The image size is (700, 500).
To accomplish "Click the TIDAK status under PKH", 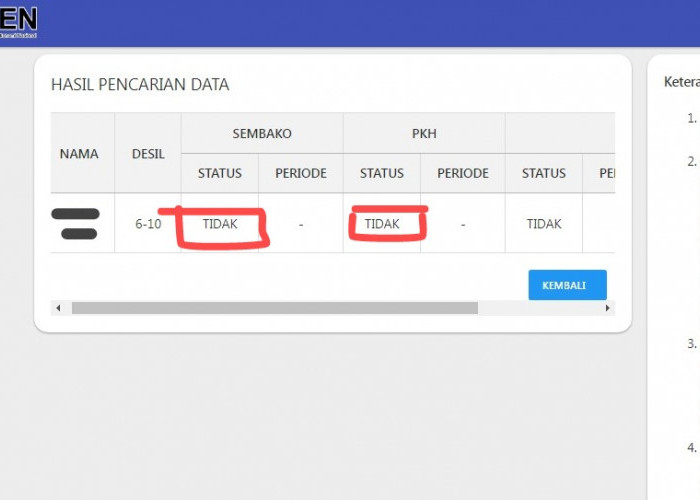I will click(x=382, y=224).
